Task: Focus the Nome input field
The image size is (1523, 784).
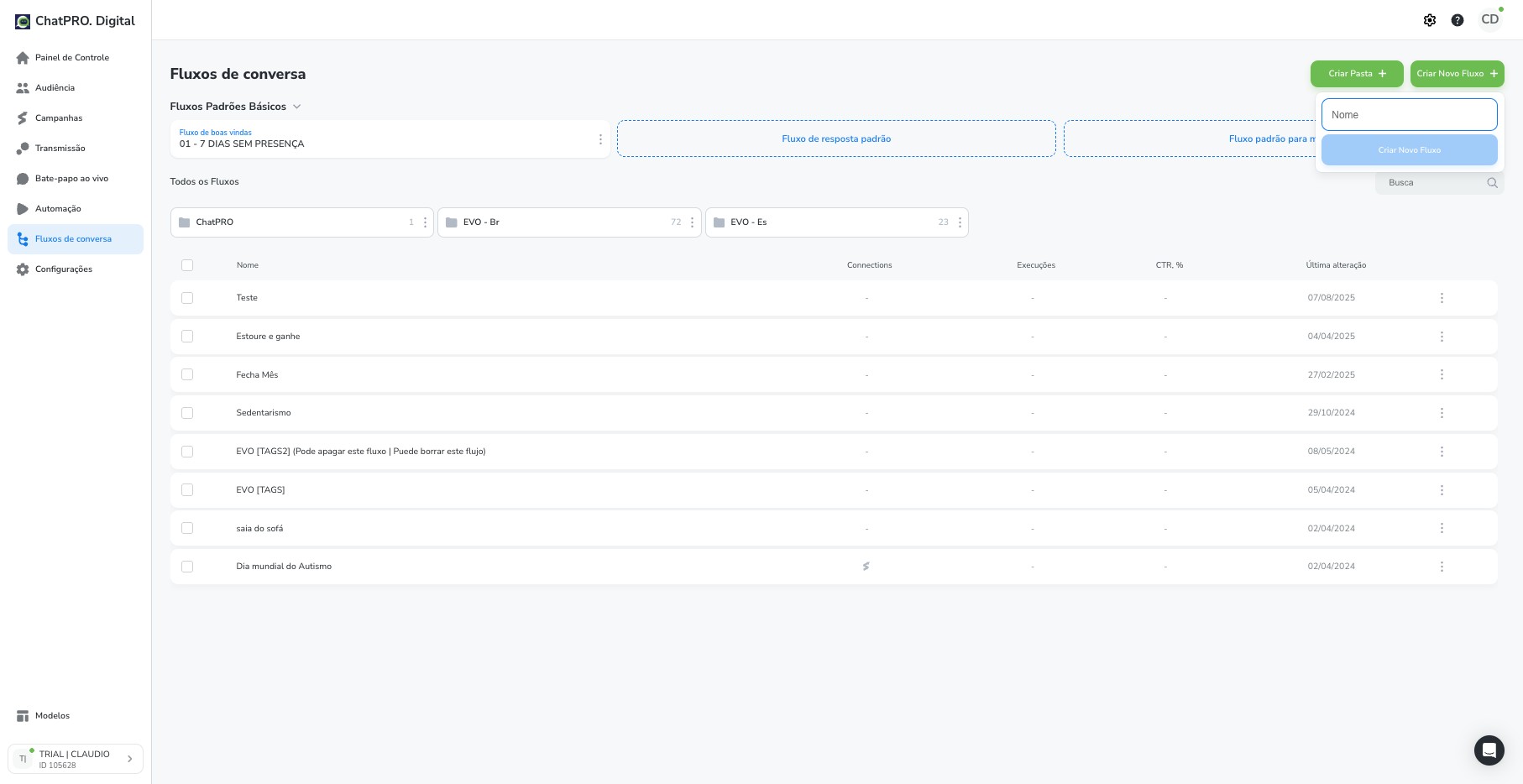Action: click(1410, 115)
